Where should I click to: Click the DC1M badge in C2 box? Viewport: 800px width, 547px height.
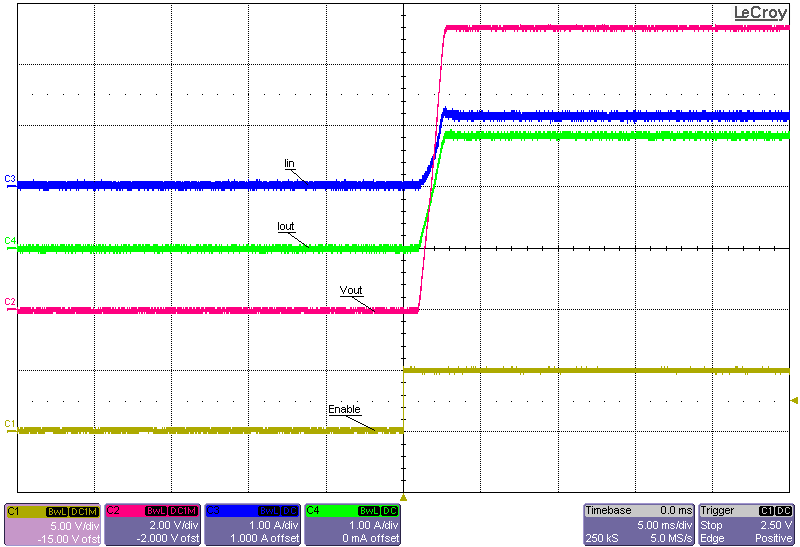tap(183, 511)
